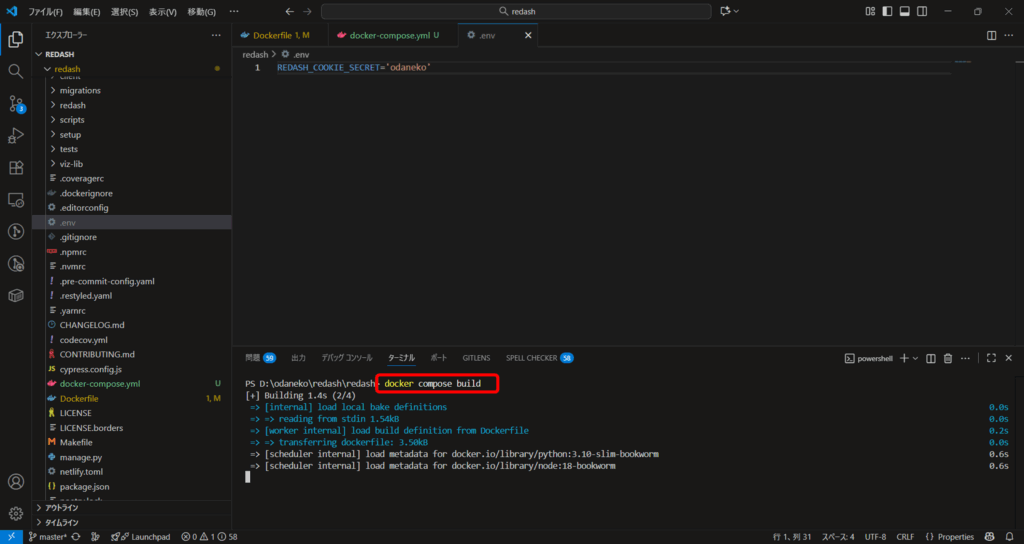Open the Manage gear icon
This screenshot has width=1024, height=544.
coord(16,513)
